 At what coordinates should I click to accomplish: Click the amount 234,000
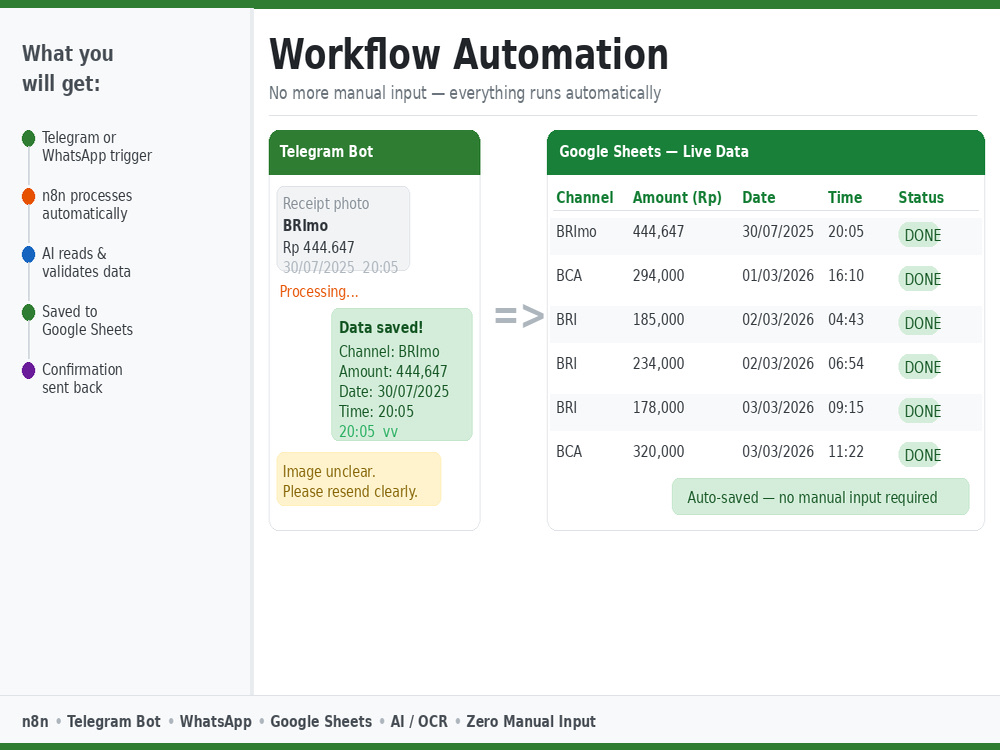pyautogui.click(x=658, y=364)
